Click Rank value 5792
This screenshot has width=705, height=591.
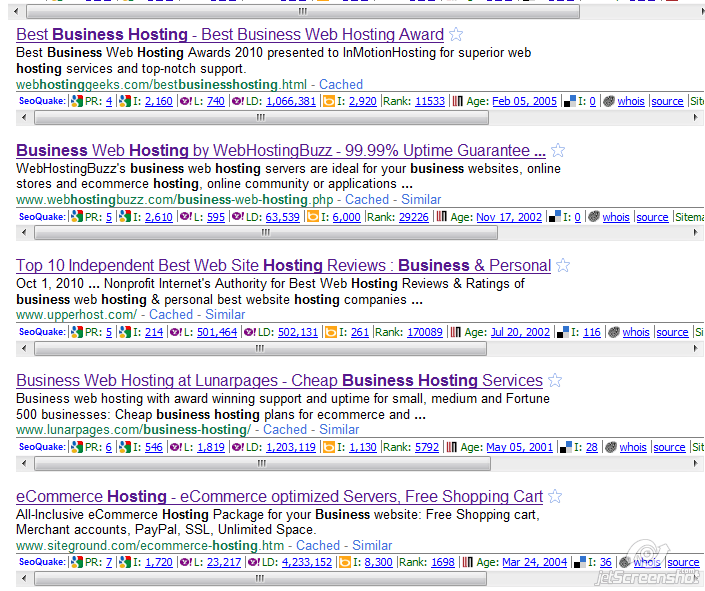pos(427,448)
